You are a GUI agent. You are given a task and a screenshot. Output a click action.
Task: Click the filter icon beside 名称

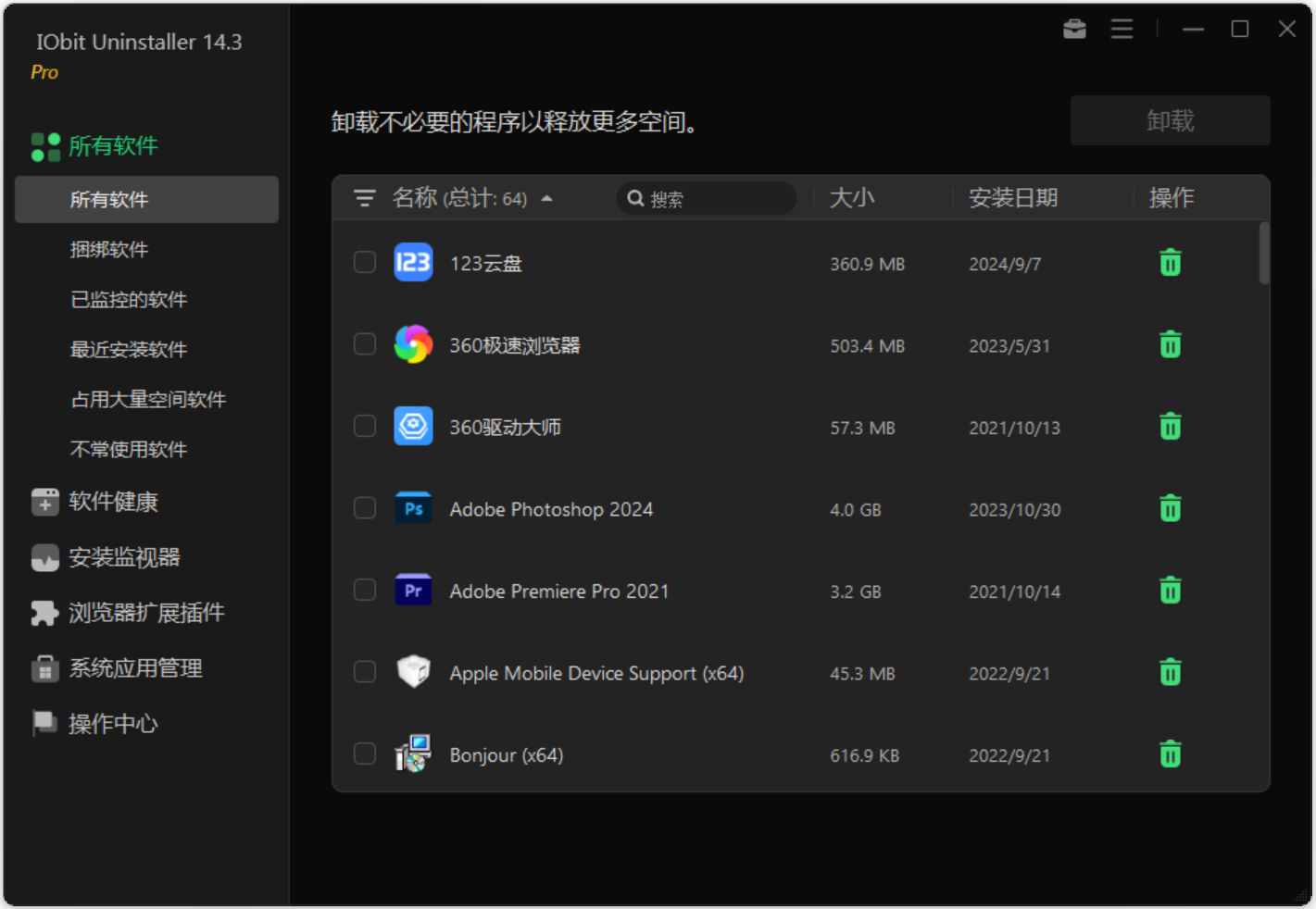[x=365, y=198]
